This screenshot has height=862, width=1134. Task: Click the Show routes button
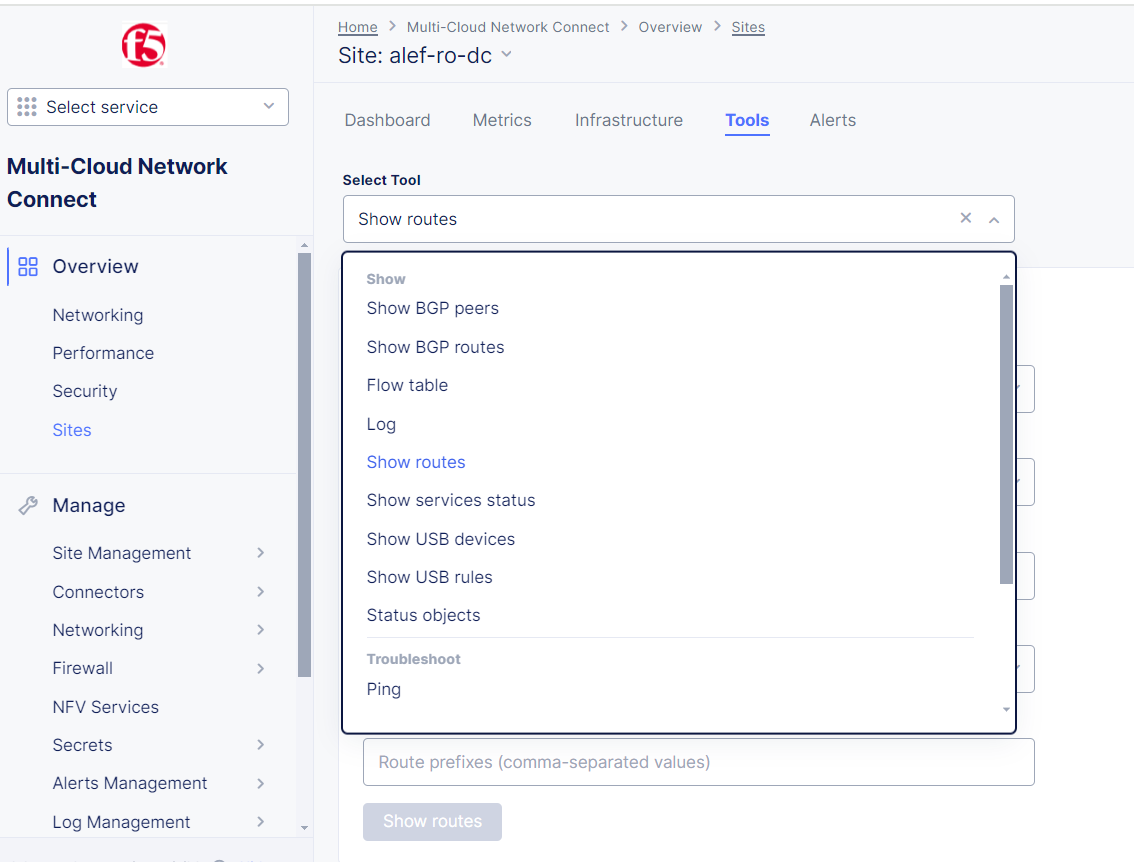[x=432, y=822]
